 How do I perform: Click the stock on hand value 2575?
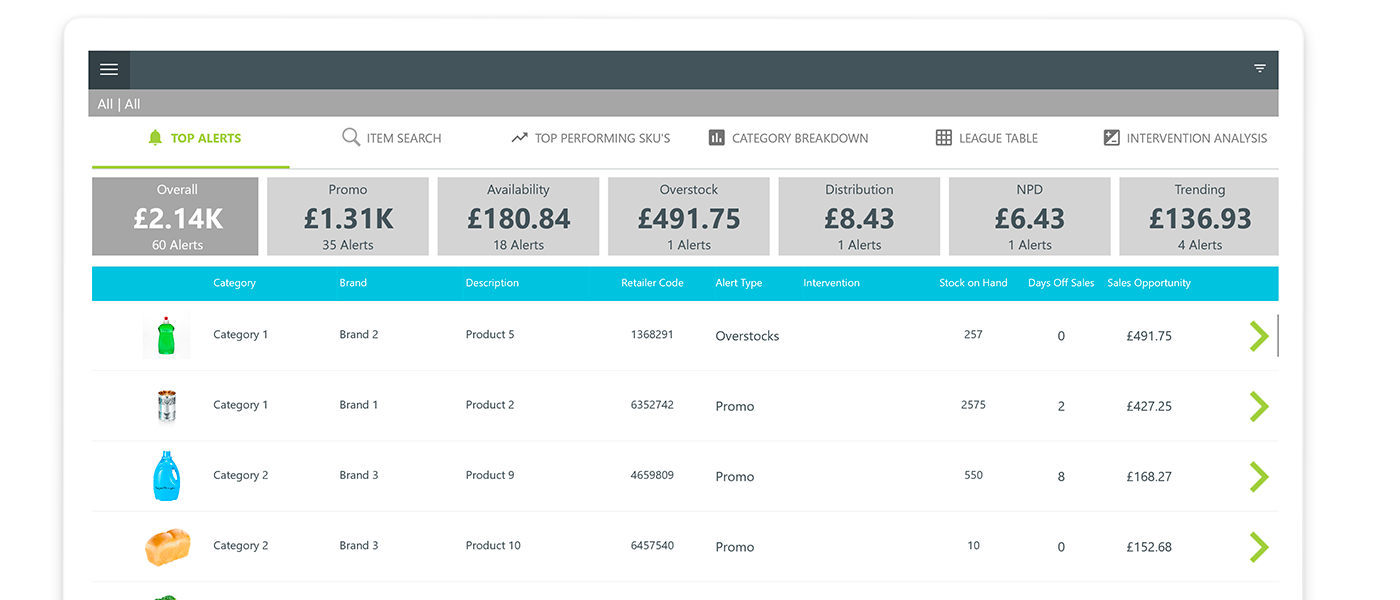point(973,405)
